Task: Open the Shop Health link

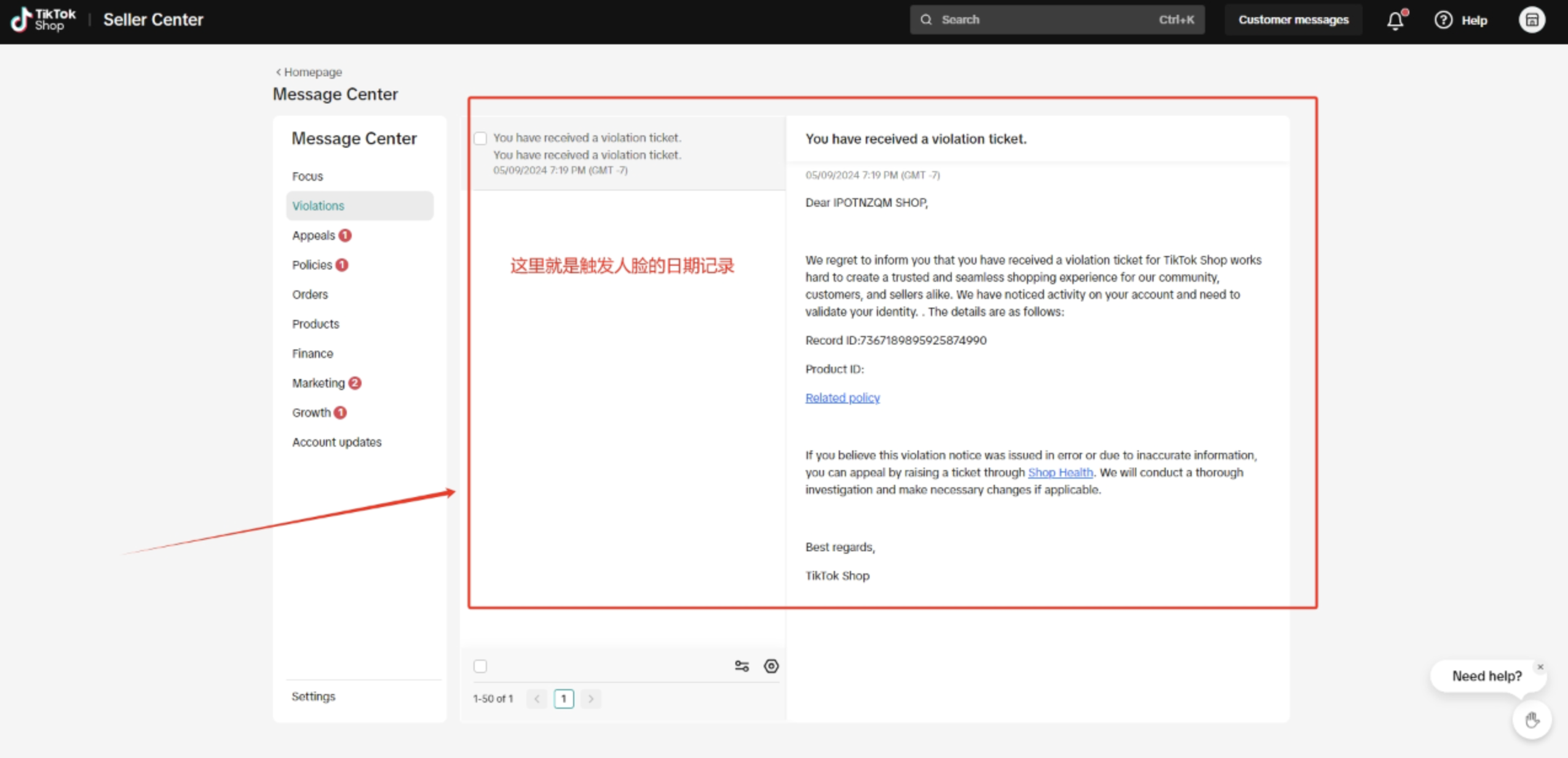Action: [x=1060, y=473]
